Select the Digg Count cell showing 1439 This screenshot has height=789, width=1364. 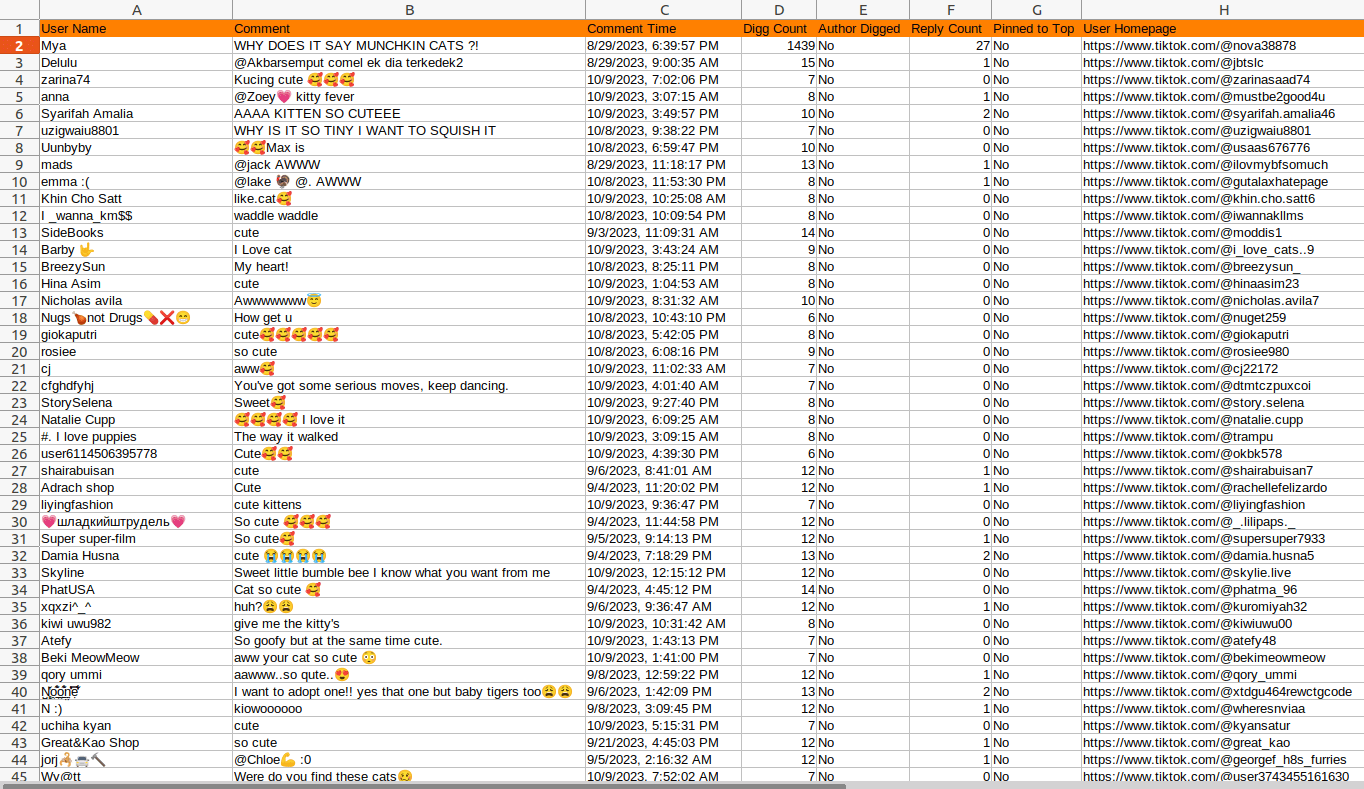click(800, 46)
